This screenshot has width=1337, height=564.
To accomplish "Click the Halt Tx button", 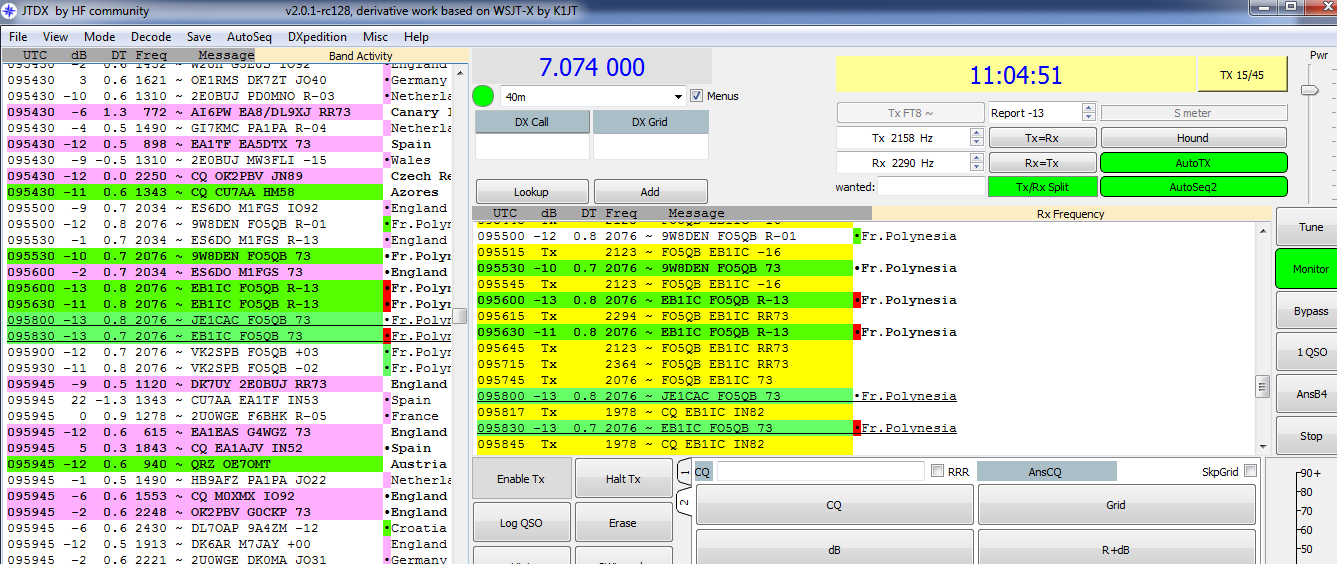I will 622,479.
